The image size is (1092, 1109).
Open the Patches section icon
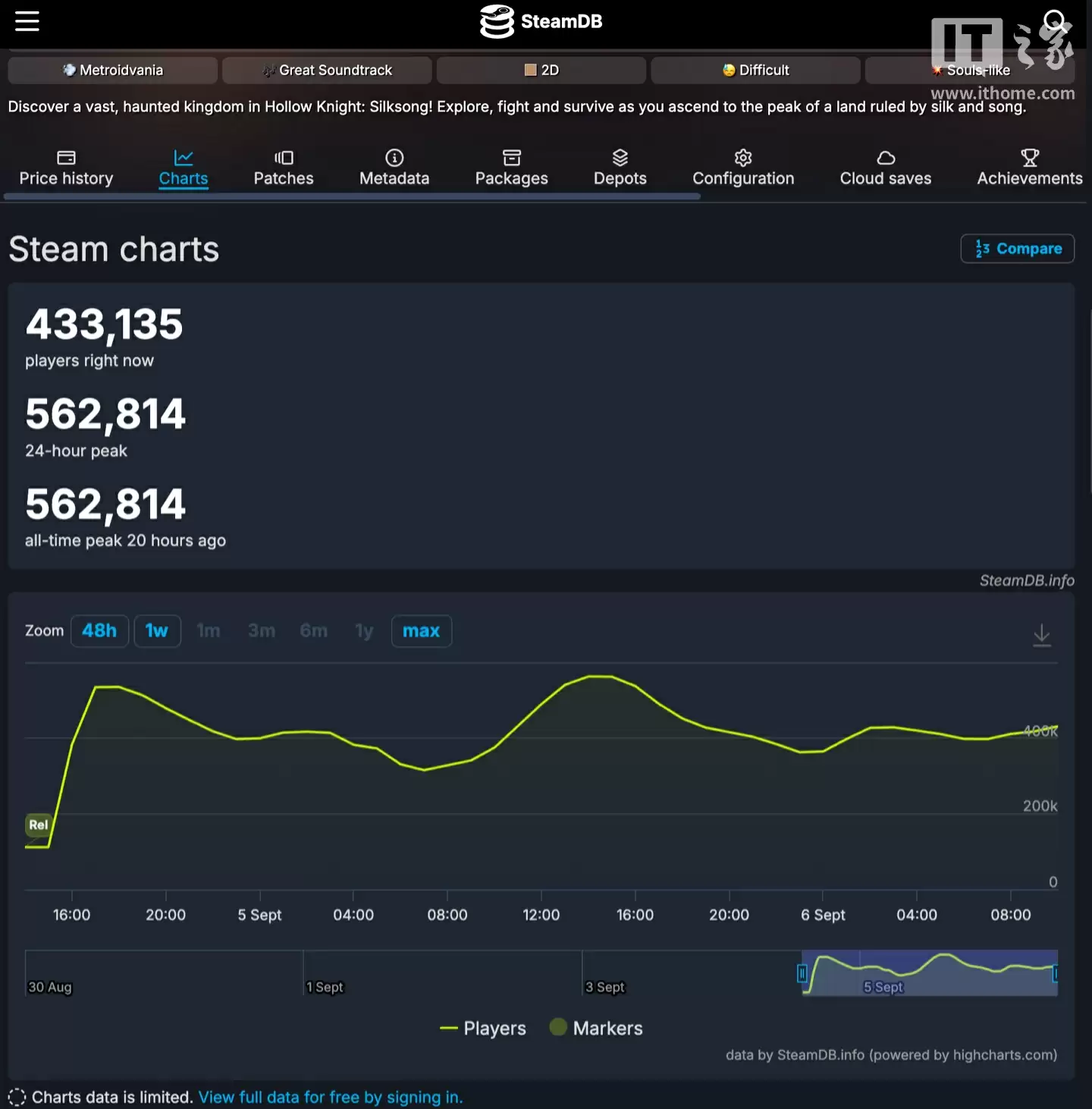coord(283,158)
